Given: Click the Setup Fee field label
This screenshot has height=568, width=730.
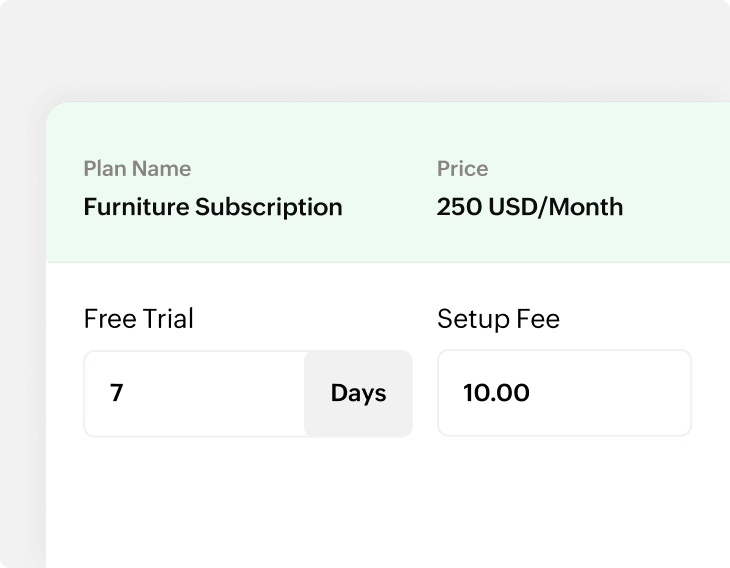Looking at the screenshot, I should [x=498, y=319].
